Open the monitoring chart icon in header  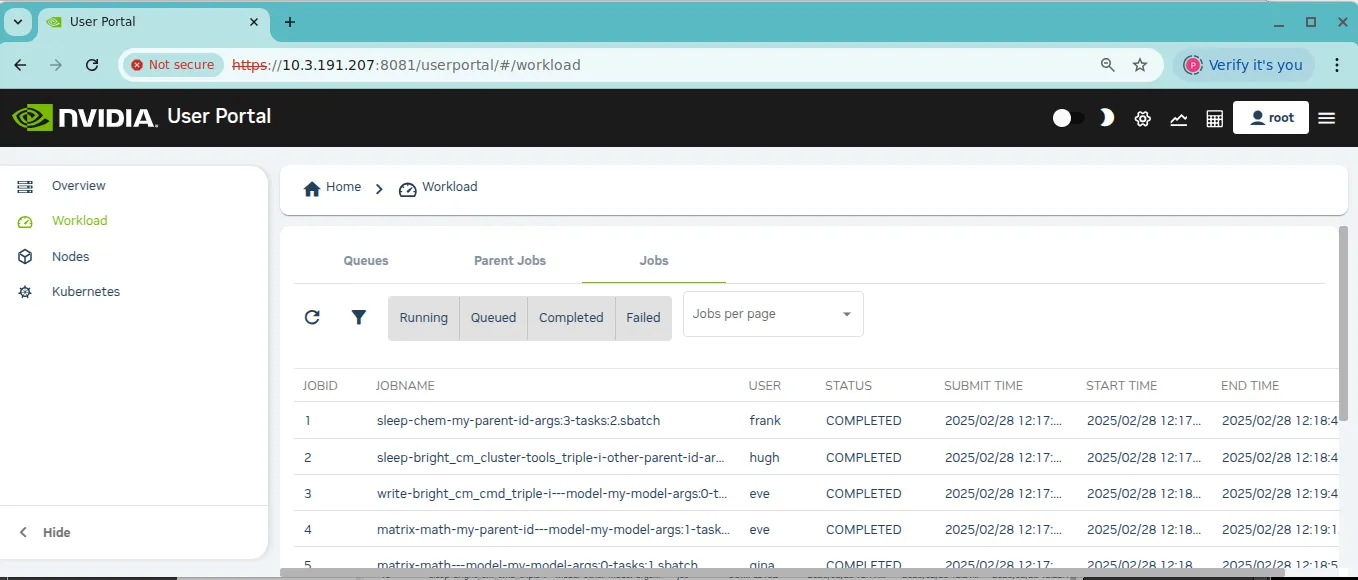pos(1179,118)
